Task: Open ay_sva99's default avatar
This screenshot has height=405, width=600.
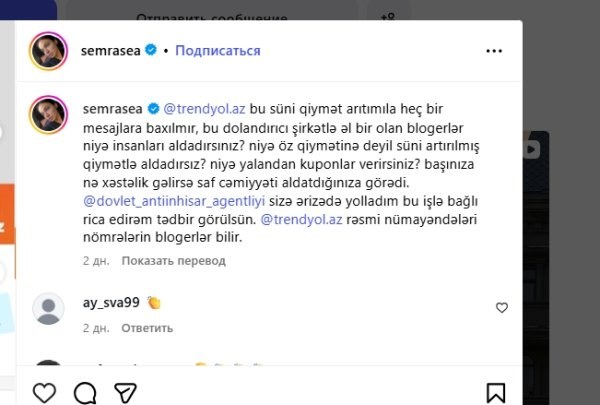Action: click(48, 309)
